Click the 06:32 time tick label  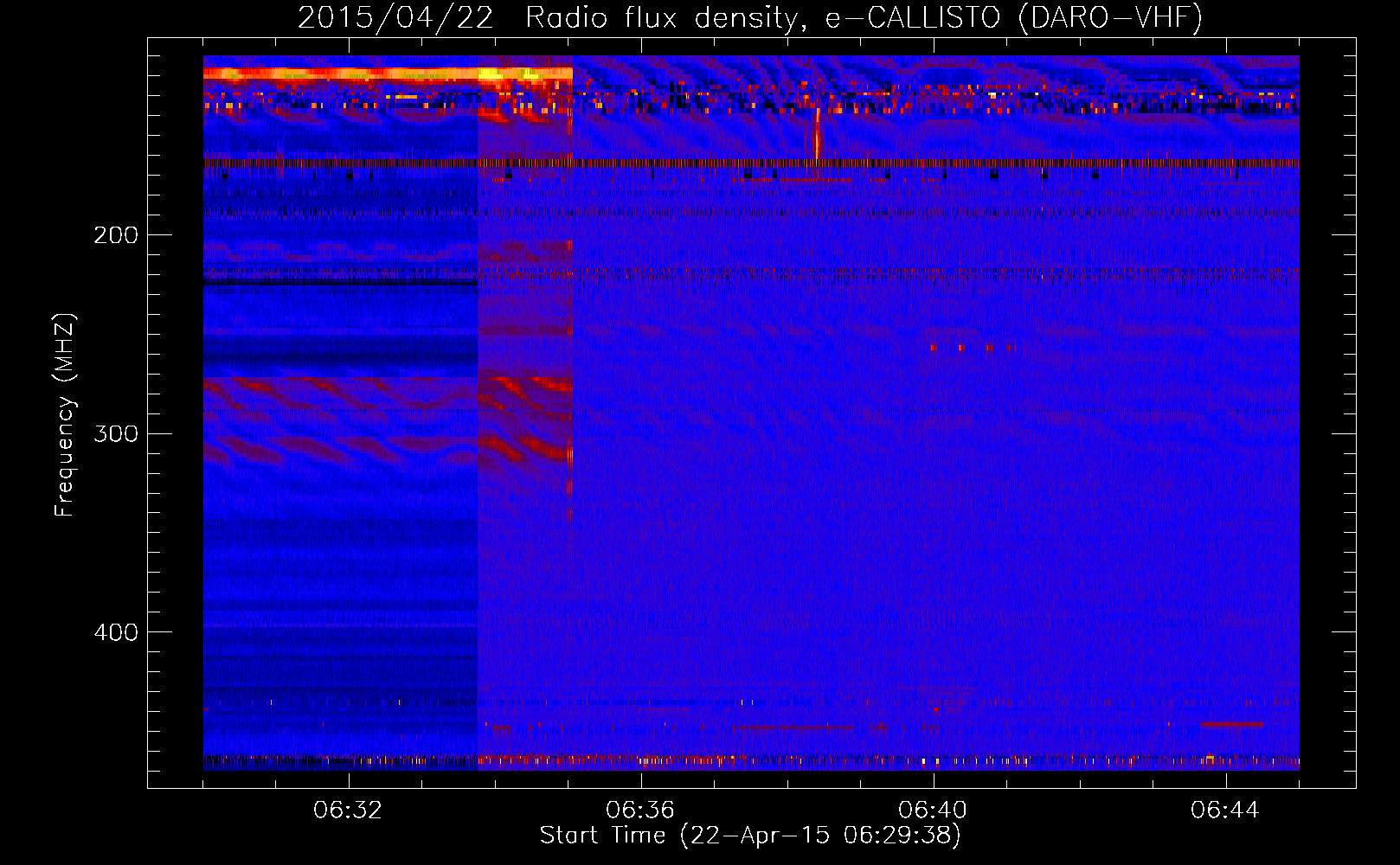click(x=348, y=811)
